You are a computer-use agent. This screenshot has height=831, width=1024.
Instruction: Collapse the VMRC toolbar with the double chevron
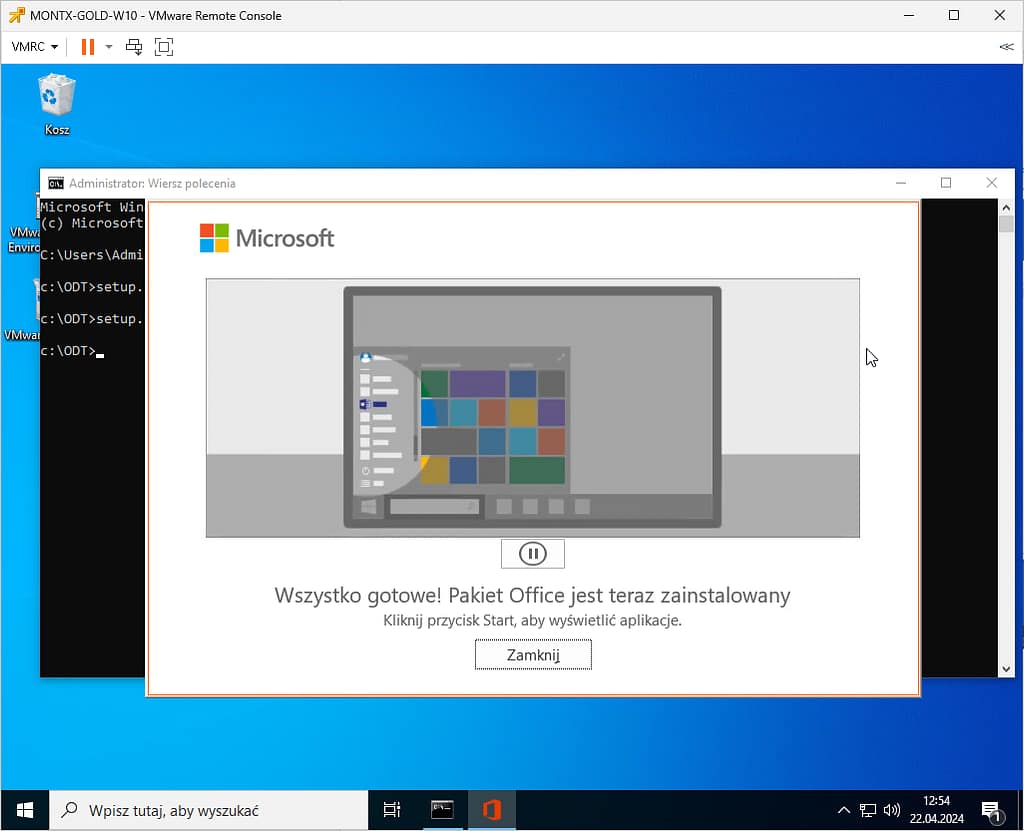(1005, 47)
